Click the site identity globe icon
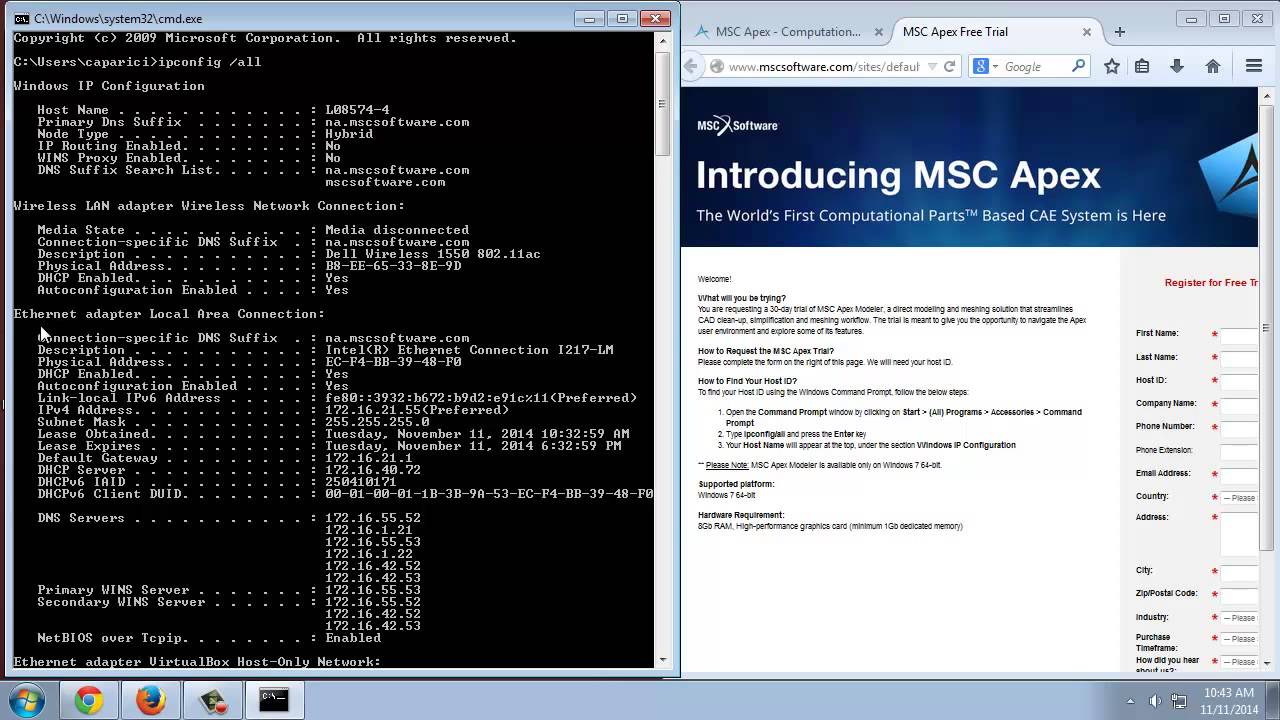This screenshot has width=1280, height=720. point(716,67)
